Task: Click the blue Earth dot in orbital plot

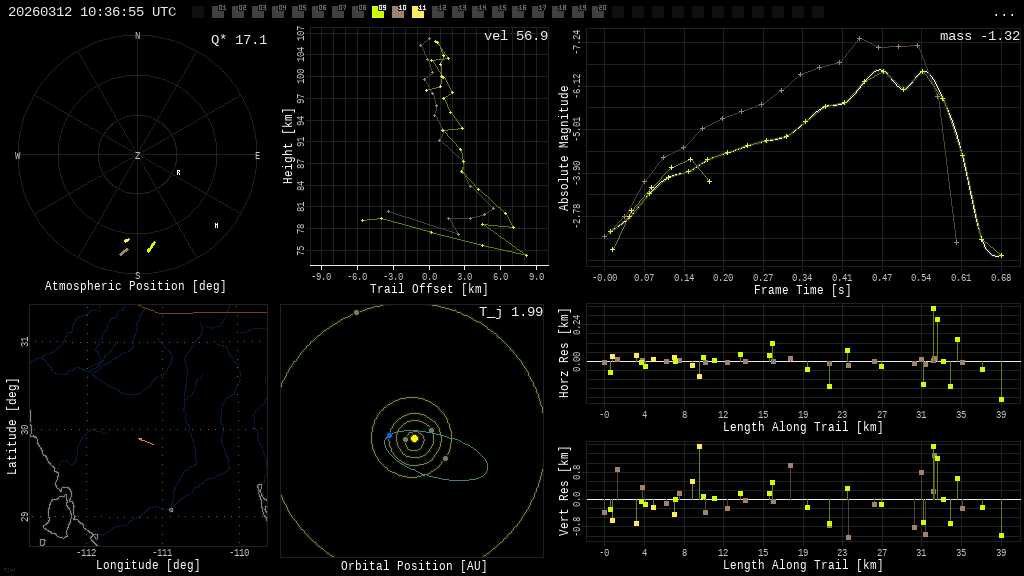Action: 389,435
